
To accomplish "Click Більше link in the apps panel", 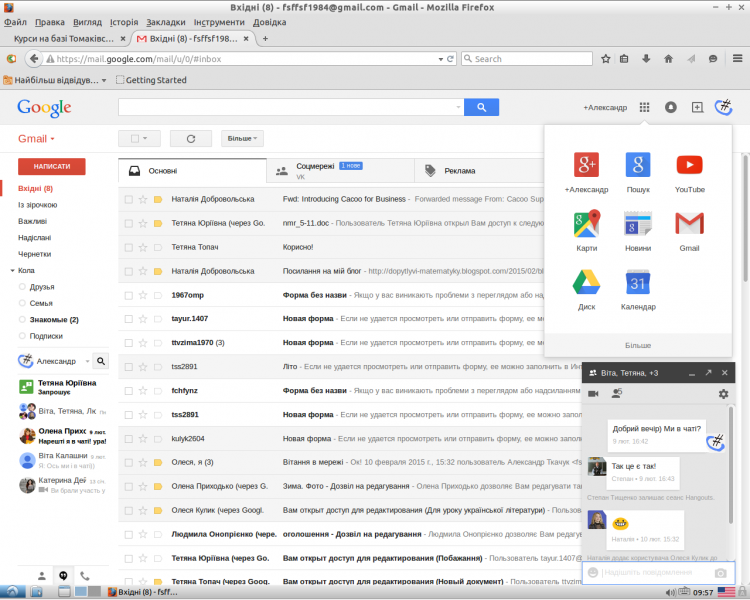I will pos(638,345).
